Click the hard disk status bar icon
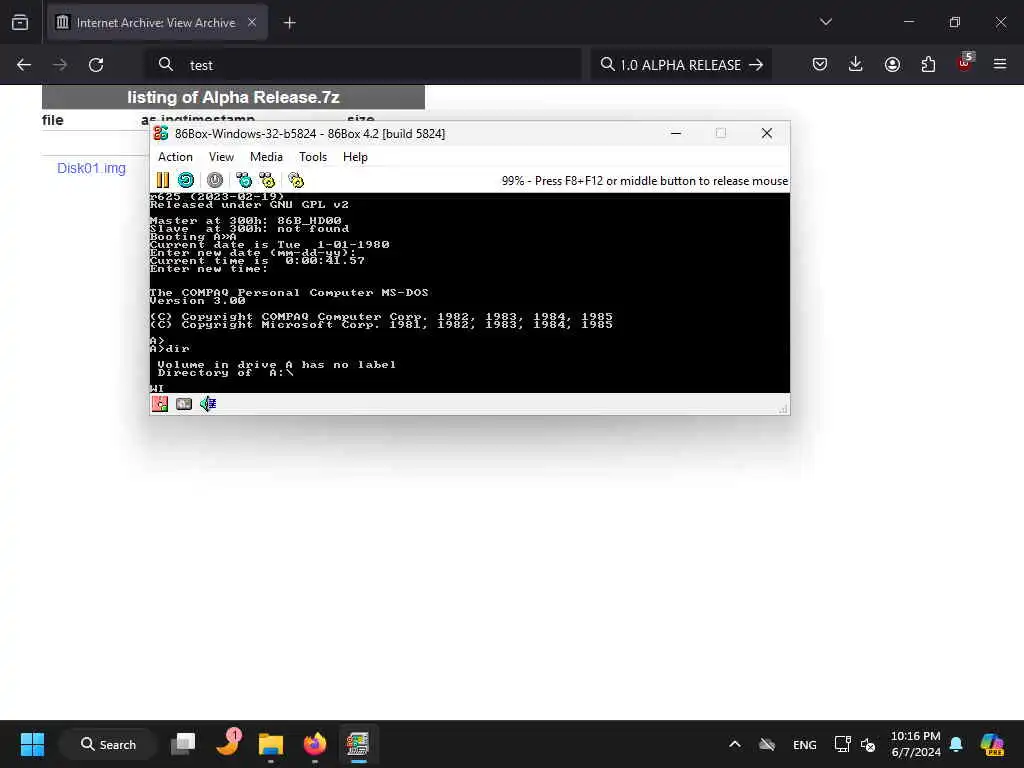Image resolution: width=1024 pixels, height=768 pixels. point(184,404)
